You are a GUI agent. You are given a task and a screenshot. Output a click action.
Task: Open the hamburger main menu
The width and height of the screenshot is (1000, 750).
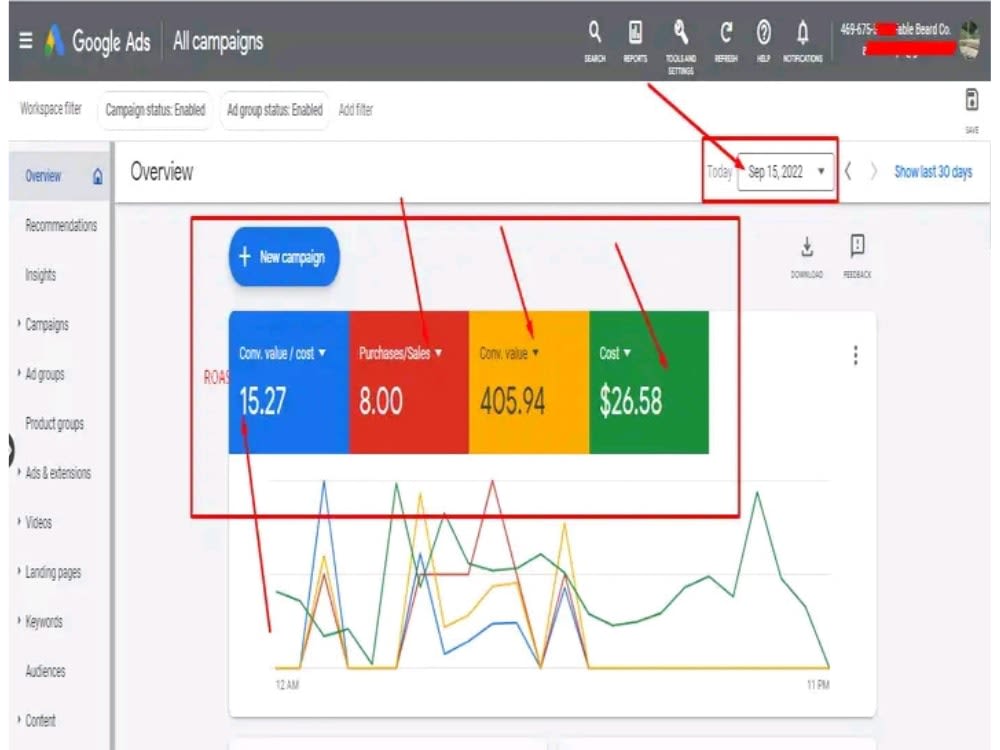click(26, 41)
